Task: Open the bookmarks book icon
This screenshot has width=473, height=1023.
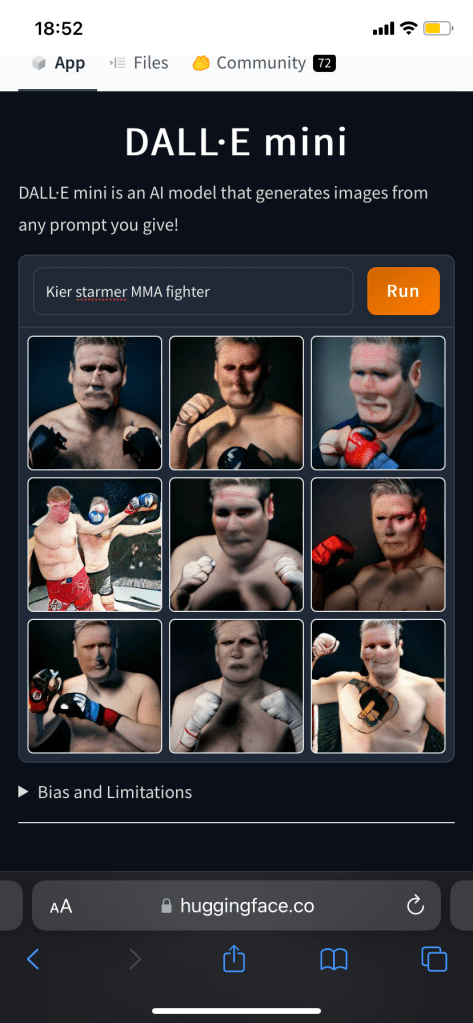Action: (333, 959)
